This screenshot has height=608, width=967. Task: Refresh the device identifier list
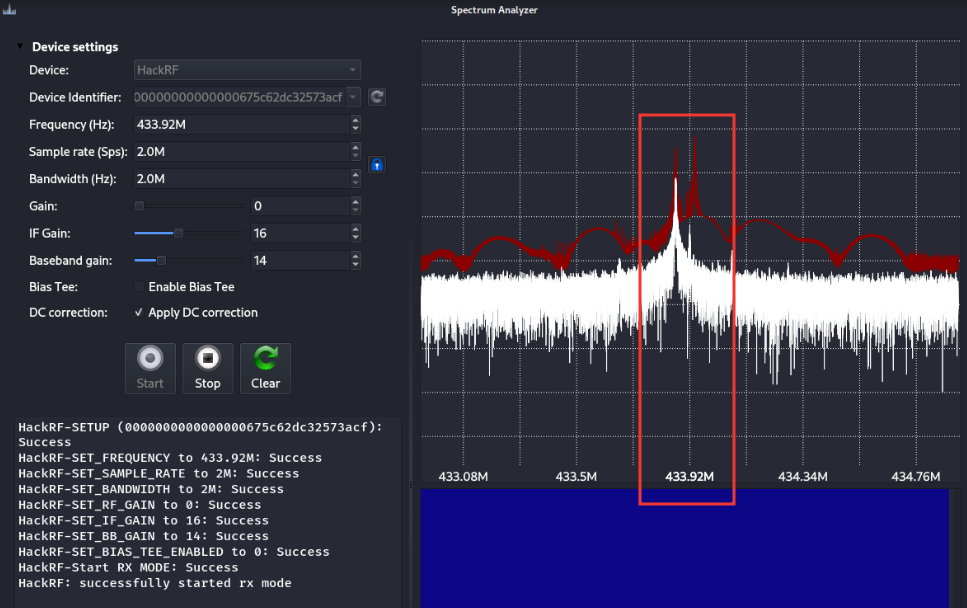coord(377,97)
